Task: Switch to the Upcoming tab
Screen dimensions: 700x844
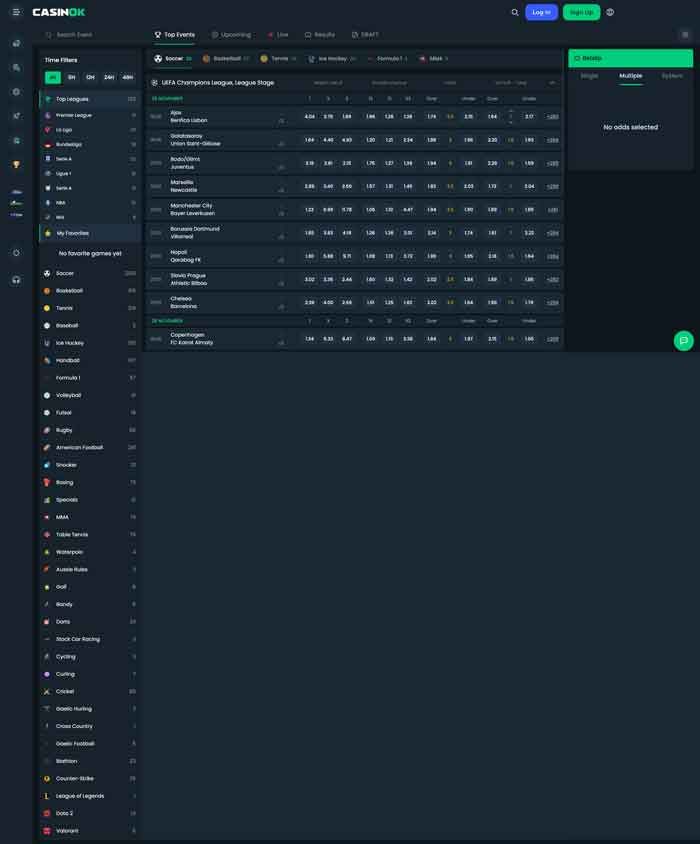Action: [x=231, y=34]
